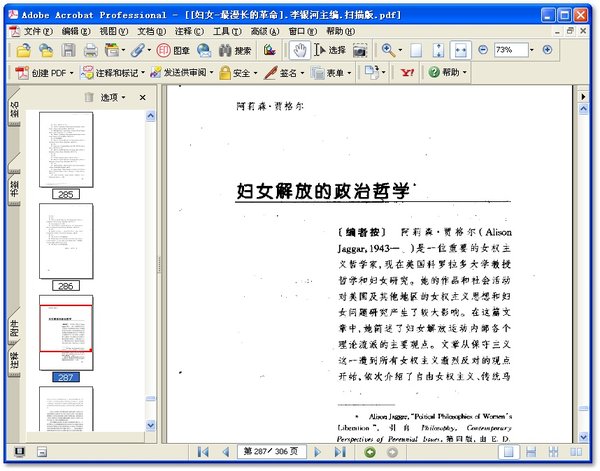The height and width of the screenshot is (471, 600).
Task: Click the 图章 stamp tool
Action: [173, 50]
